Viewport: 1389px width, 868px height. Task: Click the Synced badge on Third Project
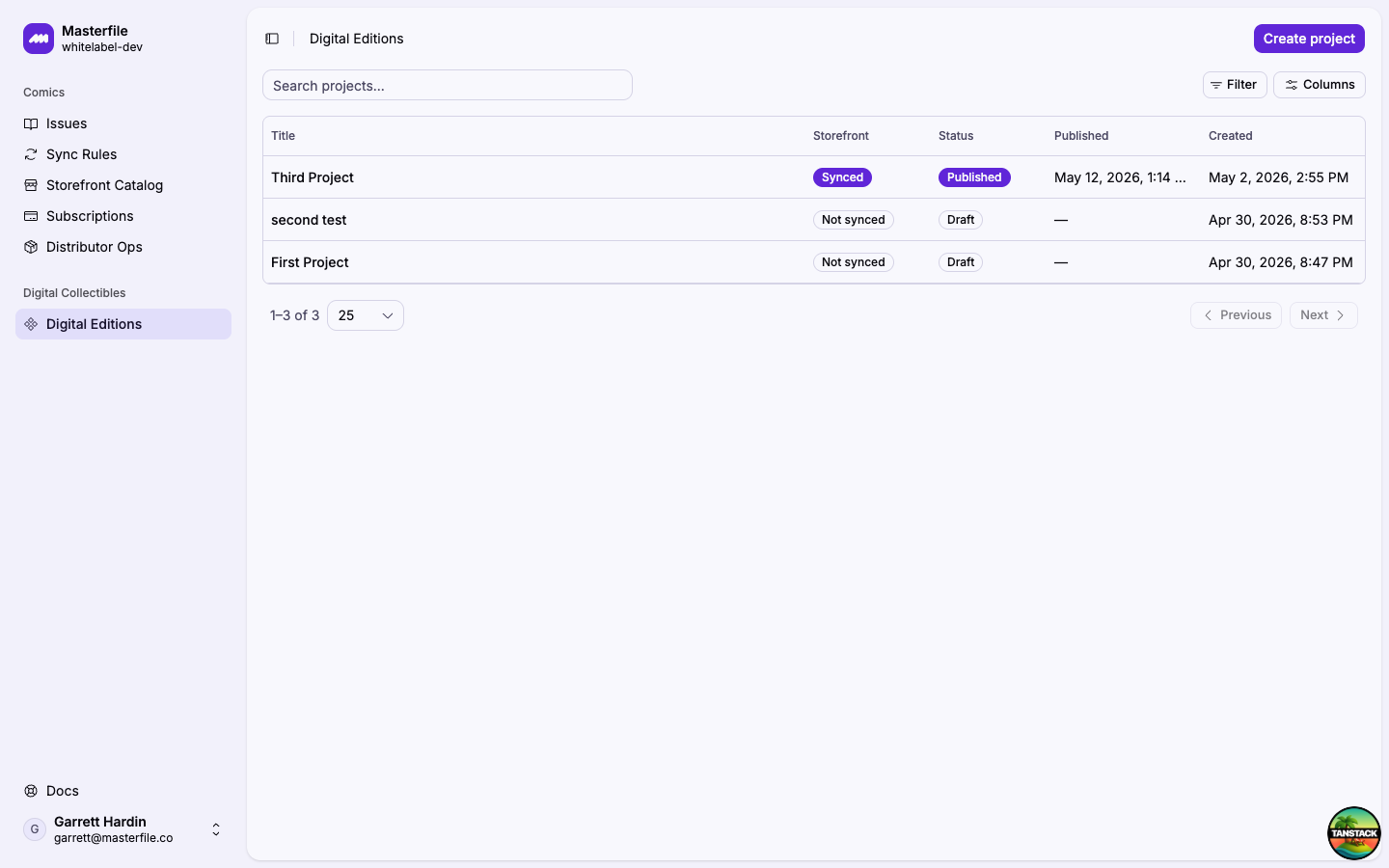coord(842,177)
